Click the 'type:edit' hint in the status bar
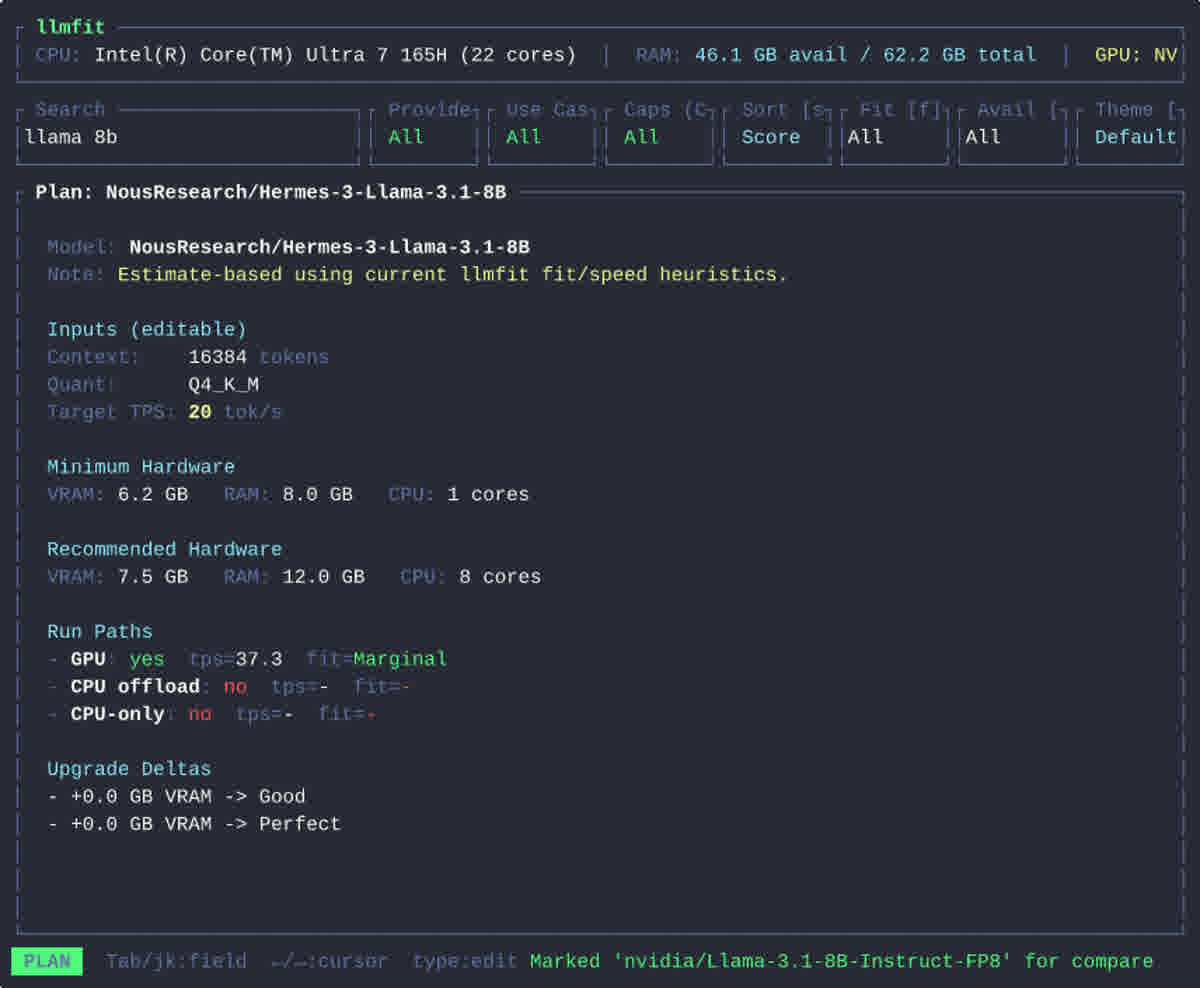Viewport: 1200px width, 988px height. 465,962
